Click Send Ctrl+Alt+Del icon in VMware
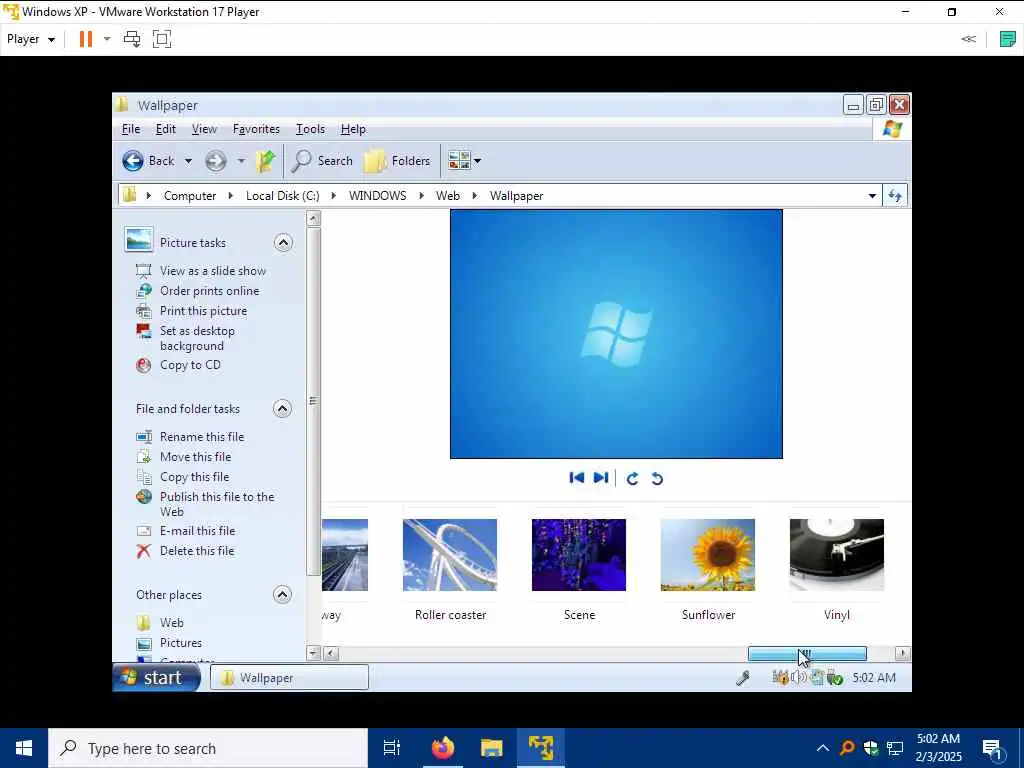This screenshot has width=1024, height=768. [132, 39]
